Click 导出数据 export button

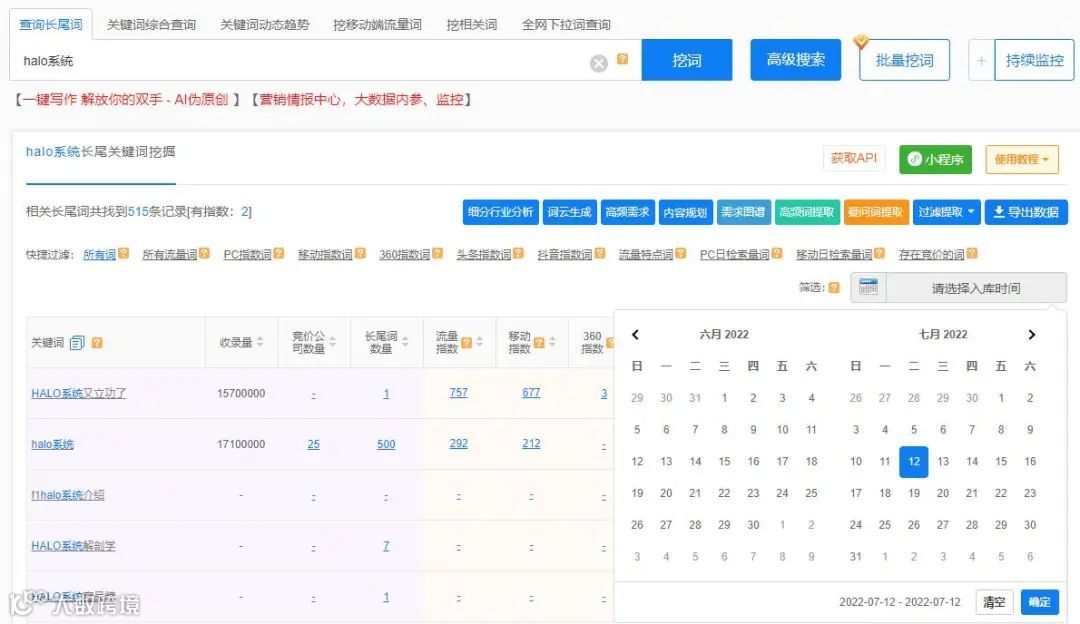[1026, 212]
